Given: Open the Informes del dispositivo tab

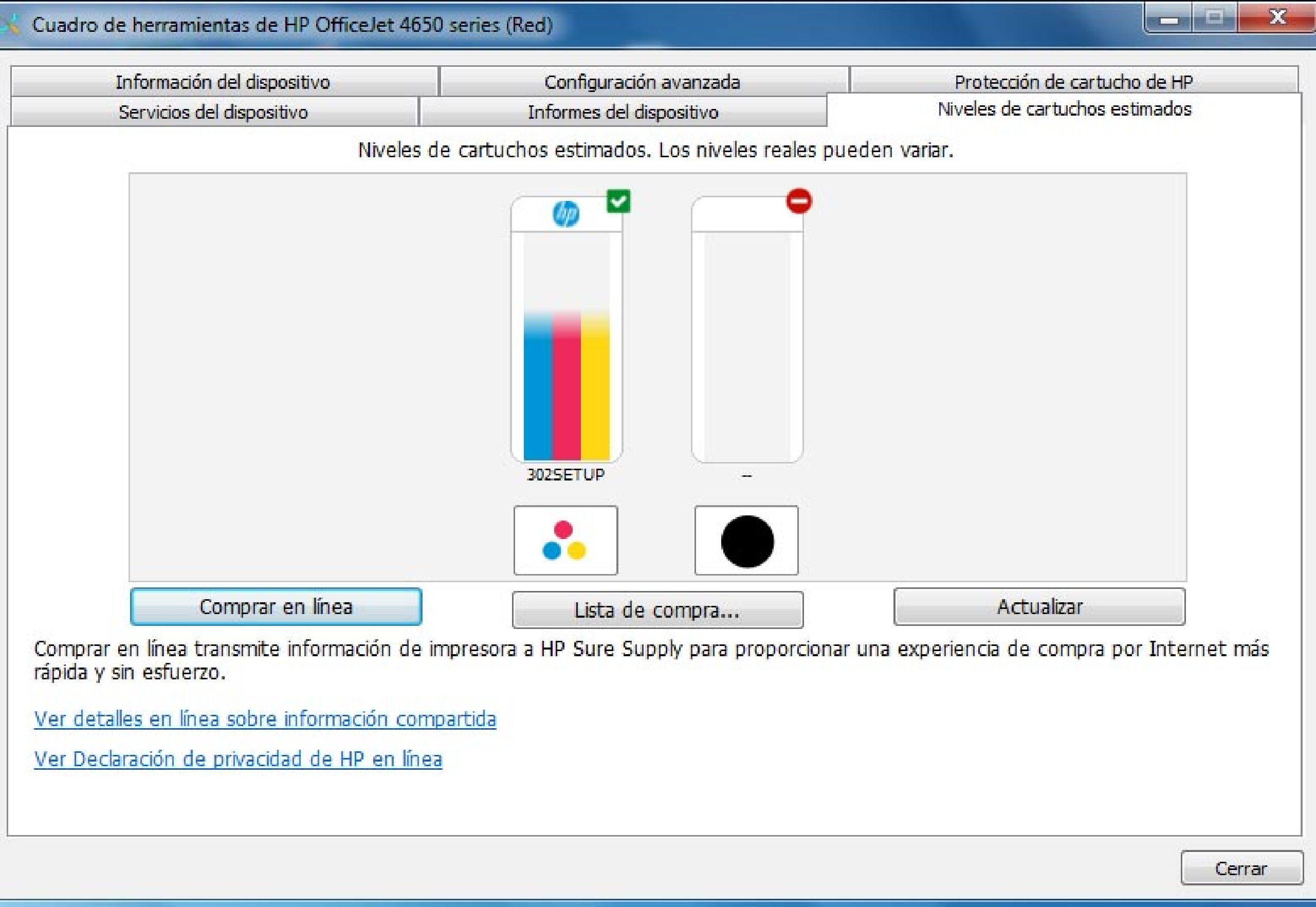Looking at the screenshot, I should 624,113.
